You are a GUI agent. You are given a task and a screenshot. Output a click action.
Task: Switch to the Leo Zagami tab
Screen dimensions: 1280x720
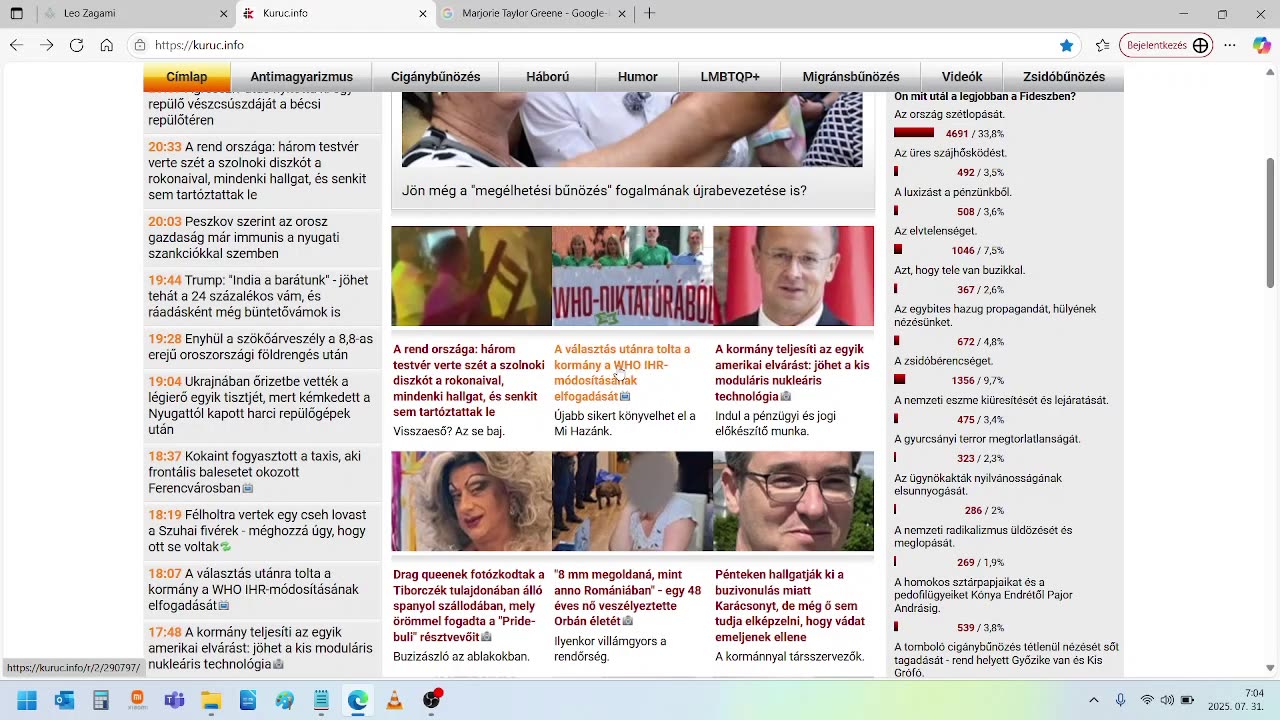click(135, 14)
